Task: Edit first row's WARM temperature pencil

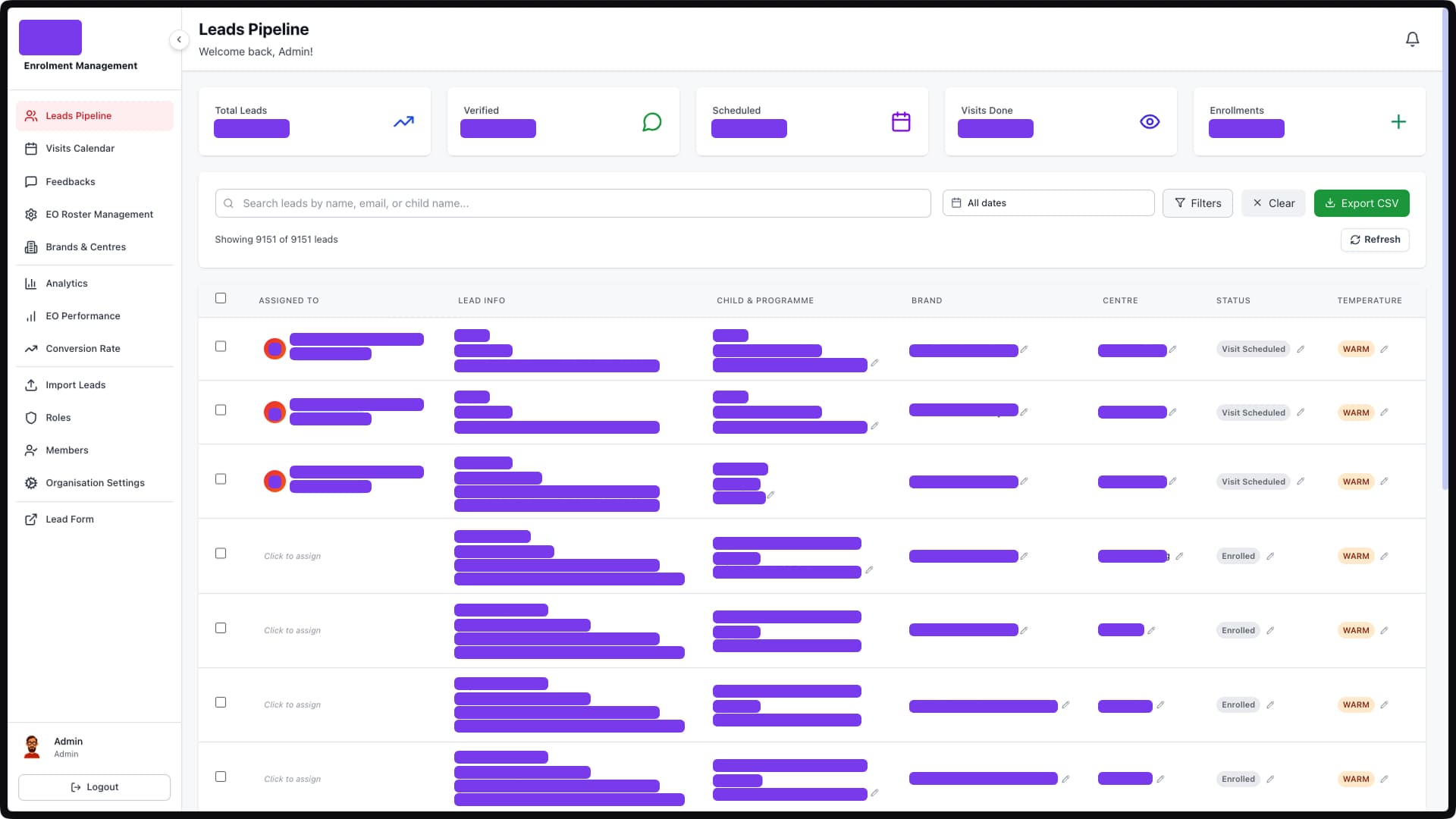Action: pos(1384,349)
